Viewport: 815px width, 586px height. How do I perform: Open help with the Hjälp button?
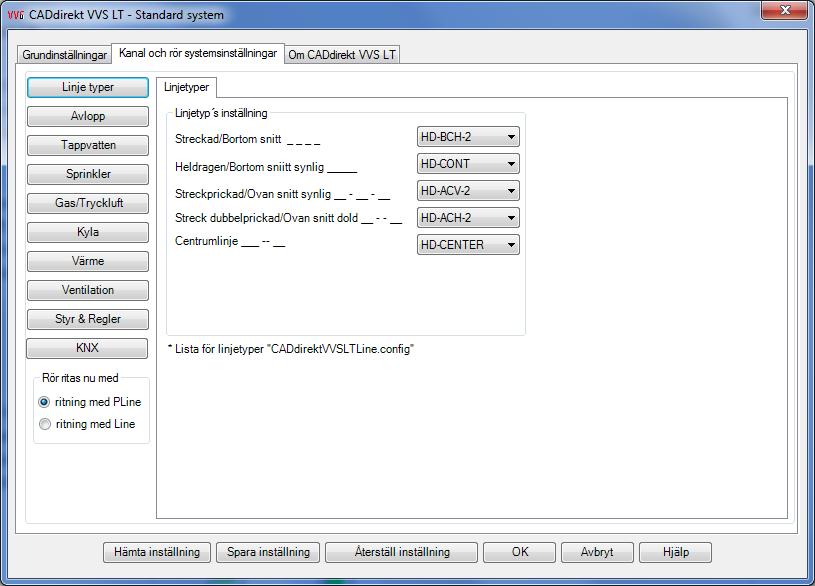[676, 552]
